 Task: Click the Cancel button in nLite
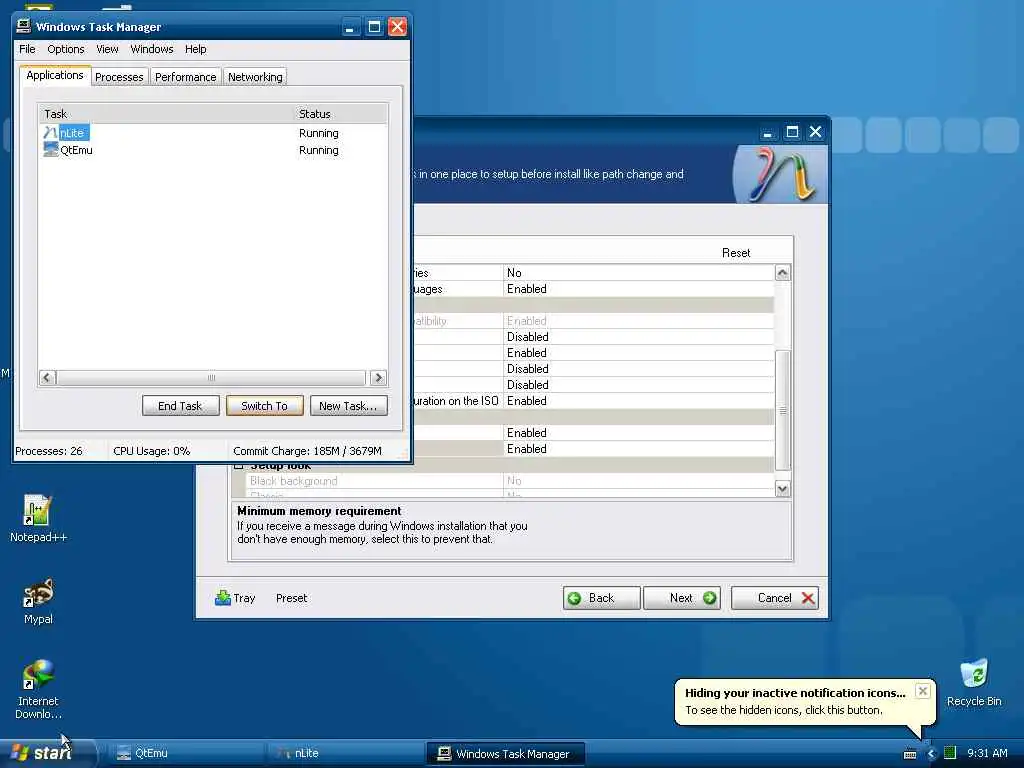(775, 598)
